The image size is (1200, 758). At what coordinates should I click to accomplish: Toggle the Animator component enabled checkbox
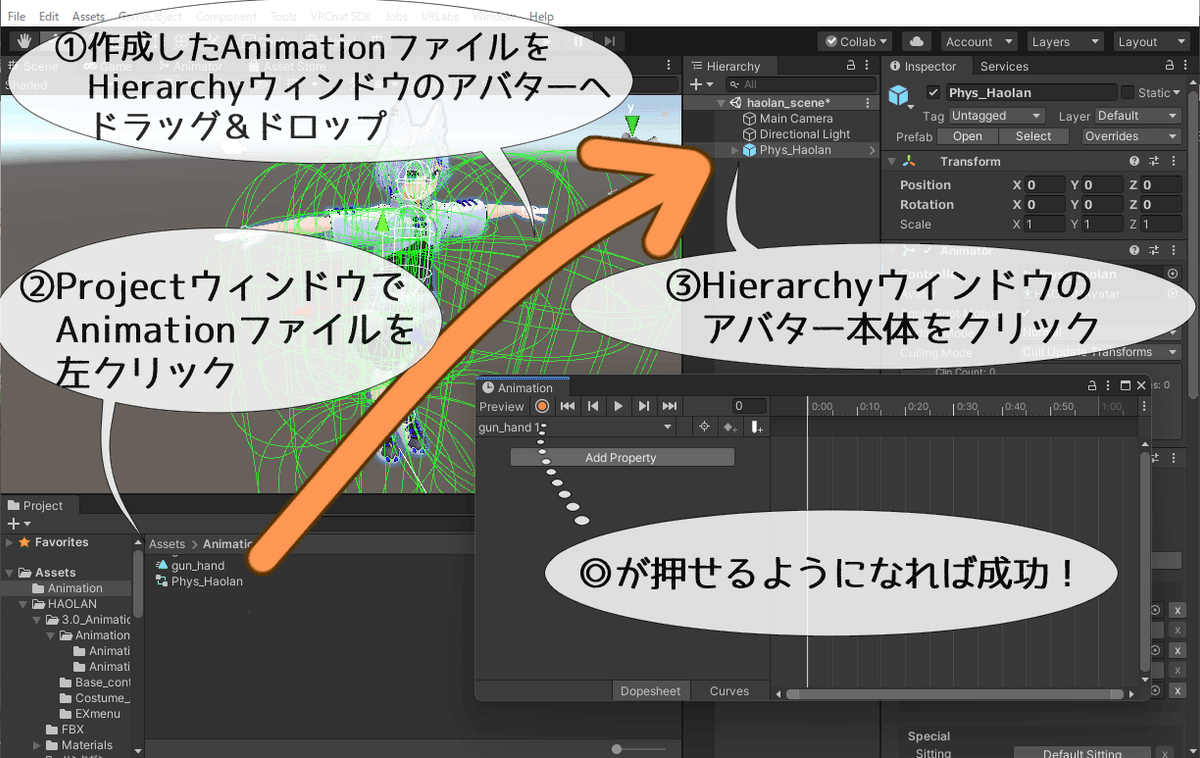(926, 251)
